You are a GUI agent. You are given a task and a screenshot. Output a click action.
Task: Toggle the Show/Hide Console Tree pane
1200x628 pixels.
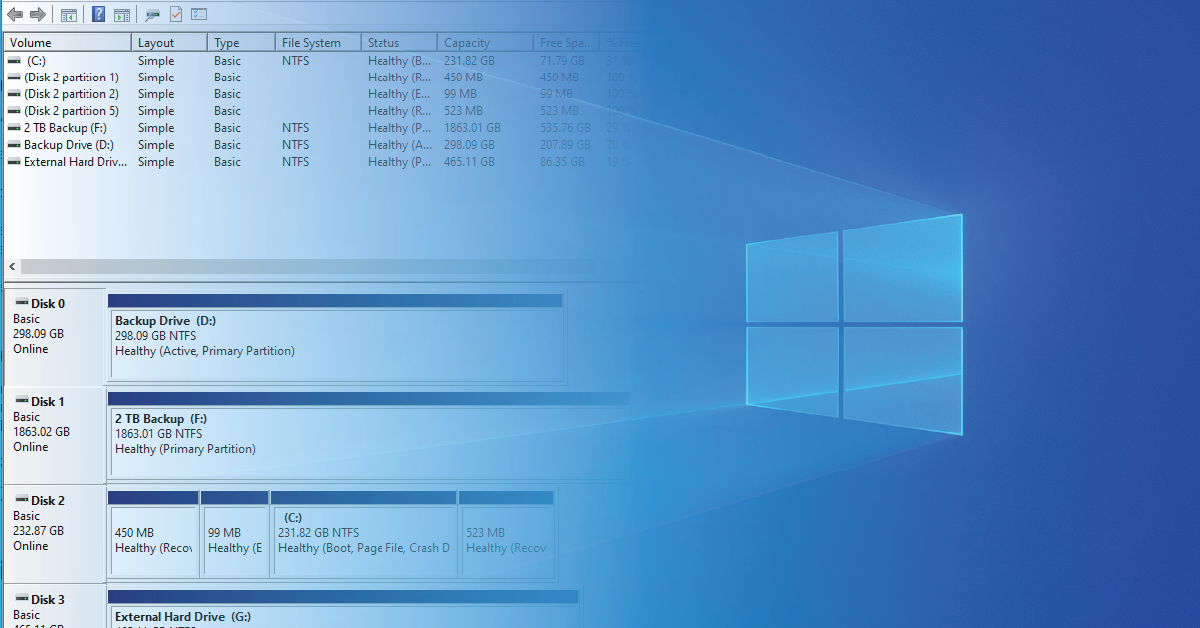pyautogui.click(x=68, y=13)
